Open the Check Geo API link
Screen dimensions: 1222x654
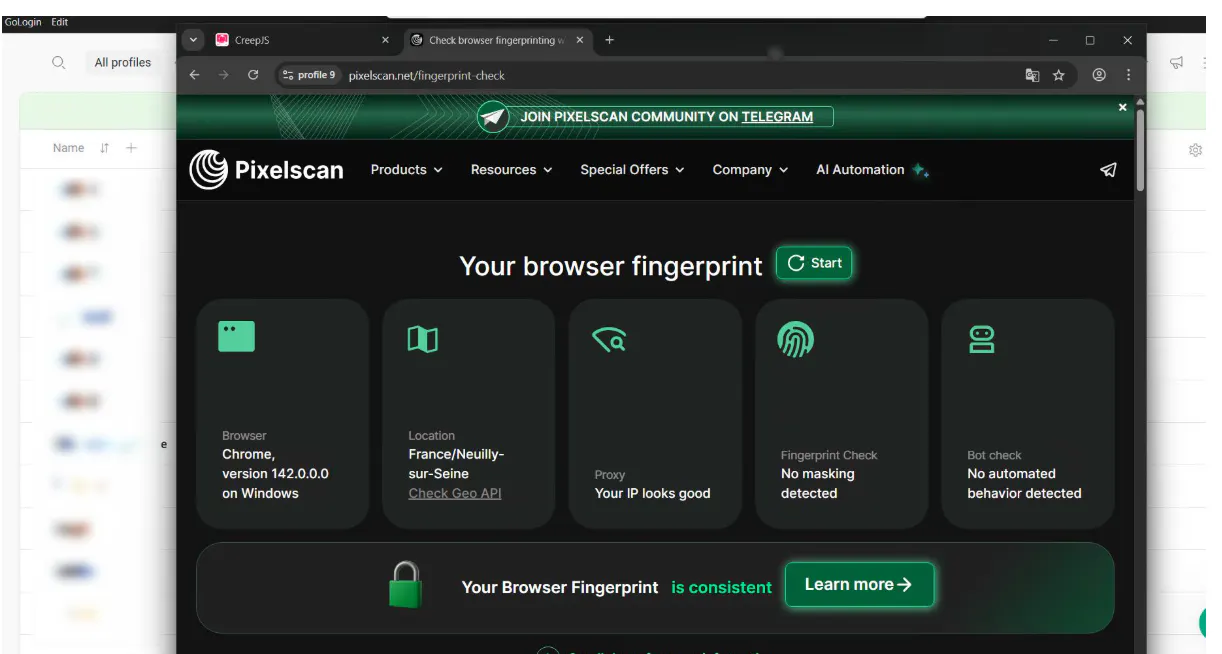pyautogui.click(x=455, y=493)
